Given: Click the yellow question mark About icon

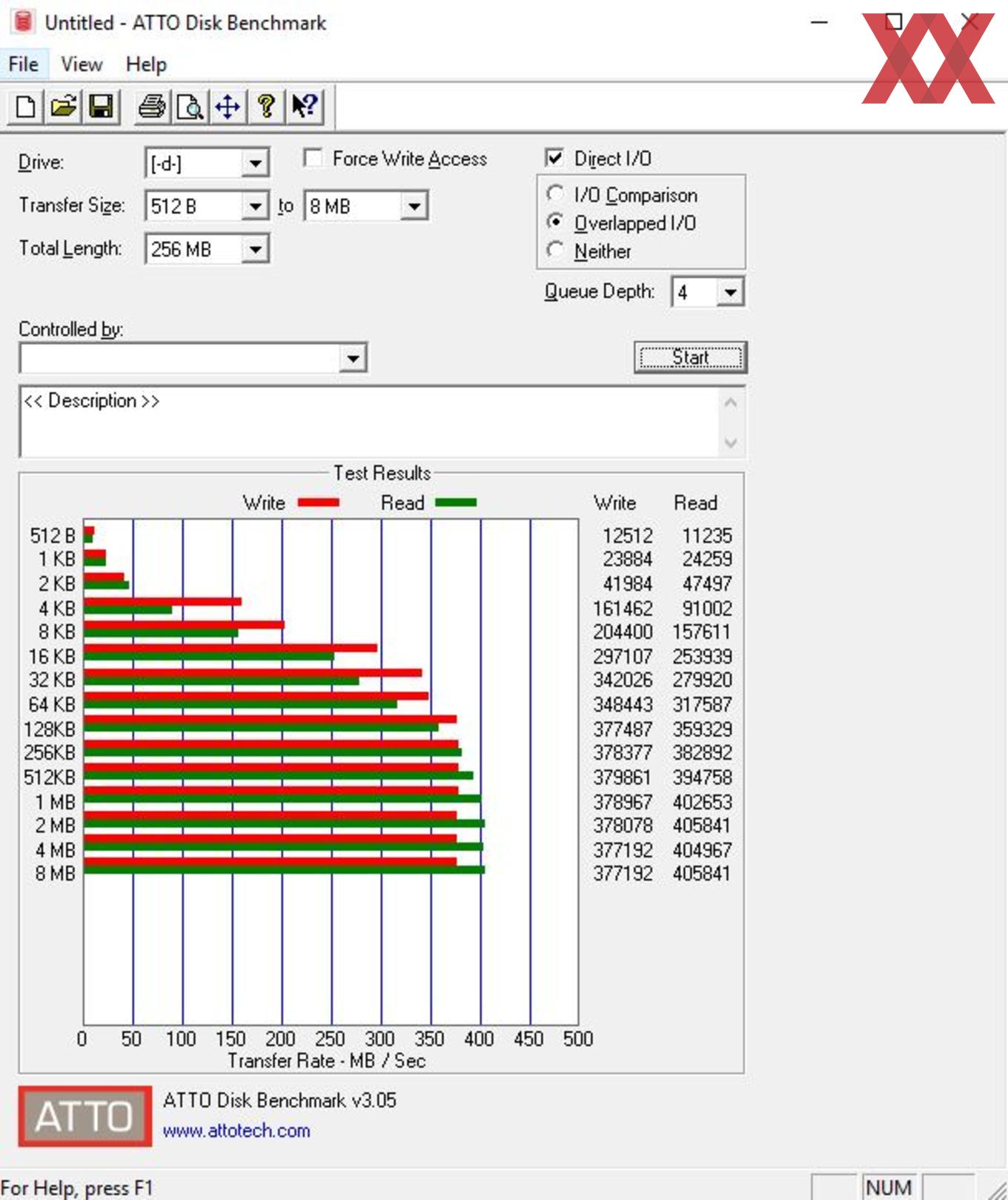Looking at the screenshot, I should click(x=267, y=107).
